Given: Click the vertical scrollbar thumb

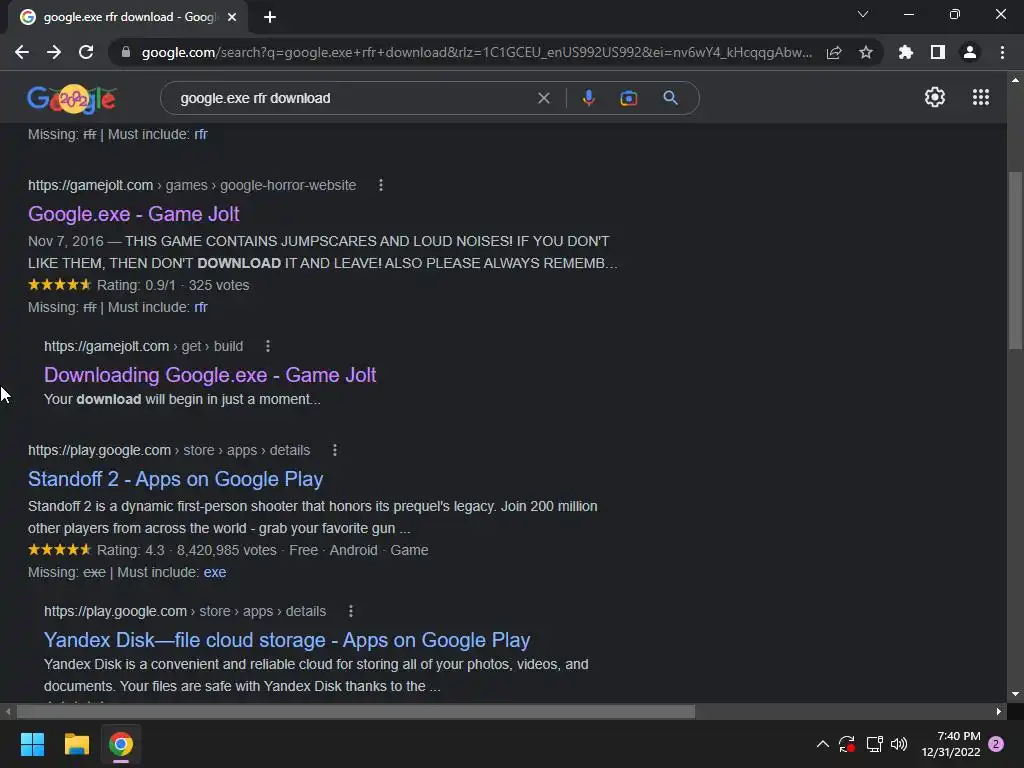Looking at the screenshot, I should (x=1014, y=261).
